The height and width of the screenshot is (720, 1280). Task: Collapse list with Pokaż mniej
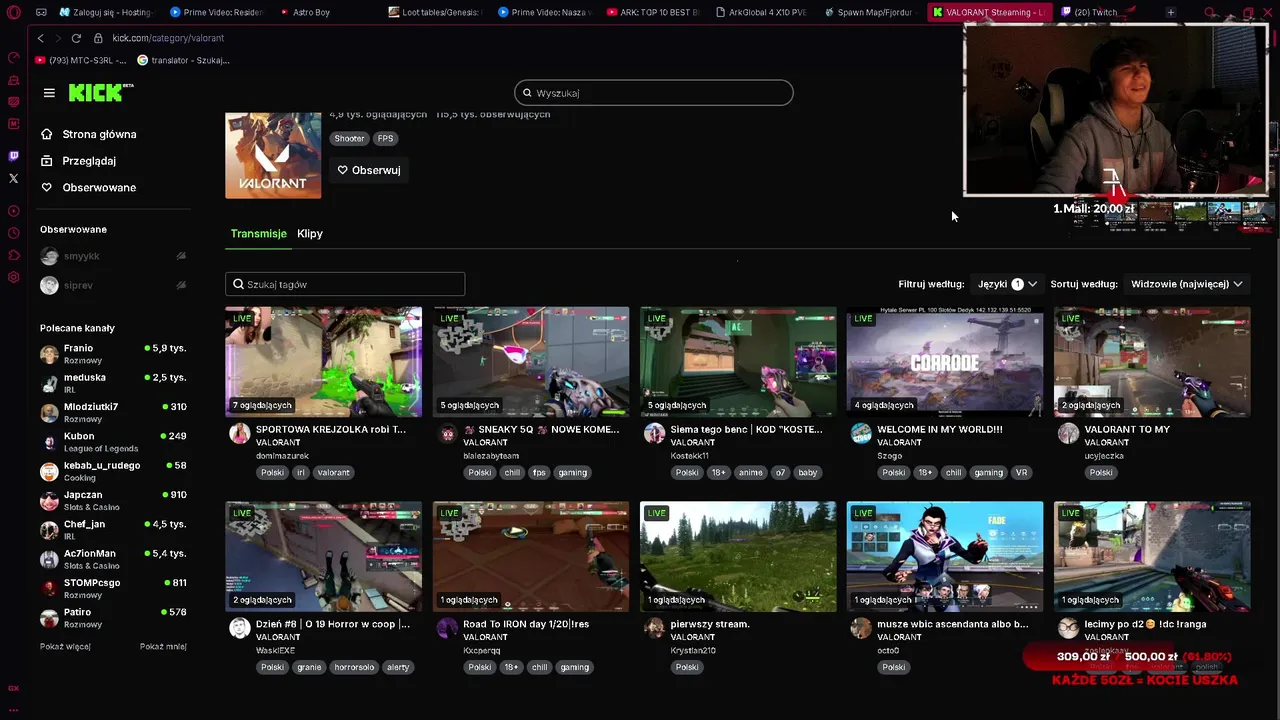pos(163,646)
